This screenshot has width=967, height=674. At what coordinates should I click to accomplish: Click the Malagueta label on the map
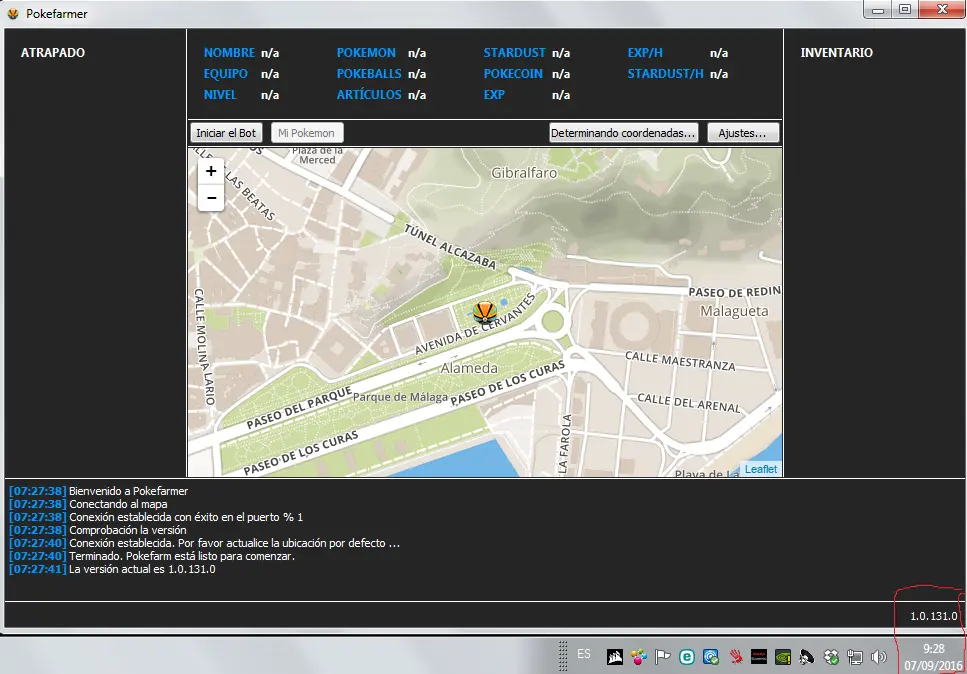coord(735,311)
